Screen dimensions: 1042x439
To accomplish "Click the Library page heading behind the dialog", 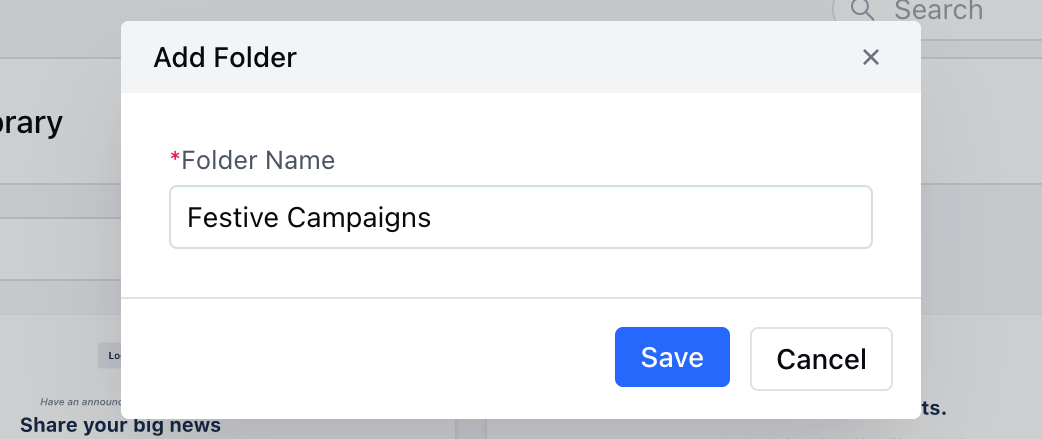I will click(31, 123).
